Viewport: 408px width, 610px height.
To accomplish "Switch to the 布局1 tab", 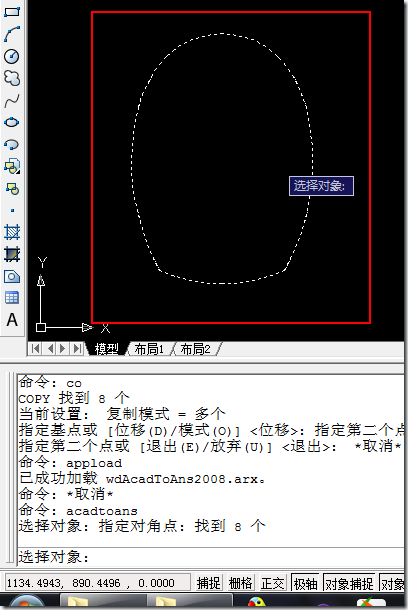I will pos(149,349).
